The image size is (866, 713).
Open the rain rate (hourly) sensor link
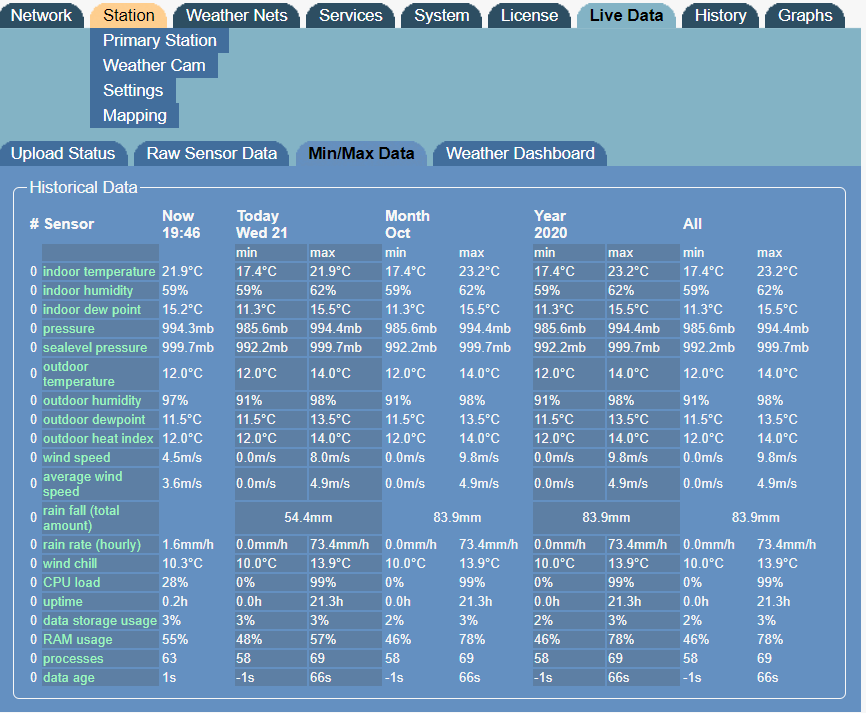tap(91, 545)
